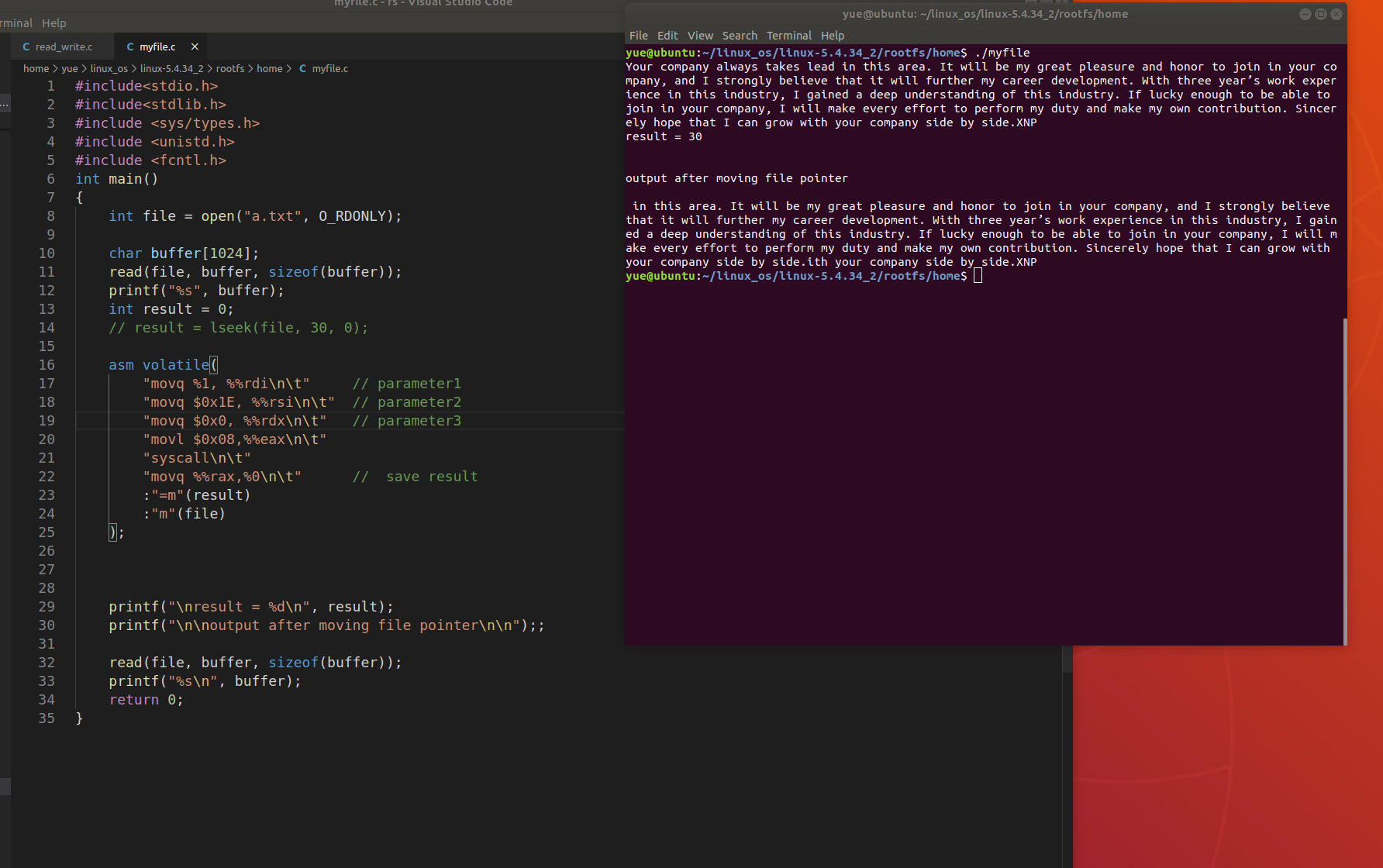
Task: Click the '// parameter3' comment
Action: point(407,421)
